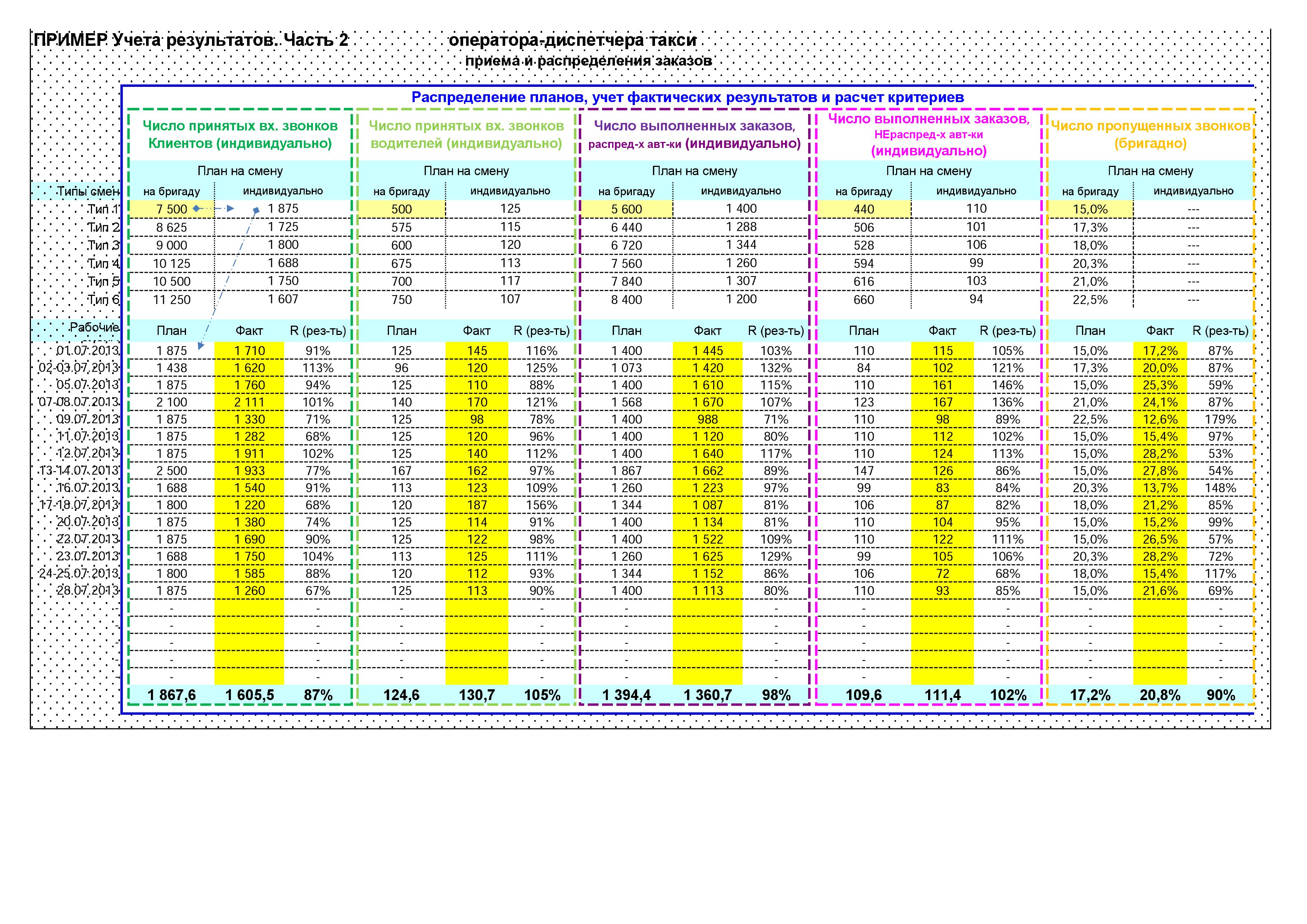Image resolution: width=1307 pixels, height=924 pixels.
Task: Select the individual plan value '1 725'
Action: click(283, 227)
